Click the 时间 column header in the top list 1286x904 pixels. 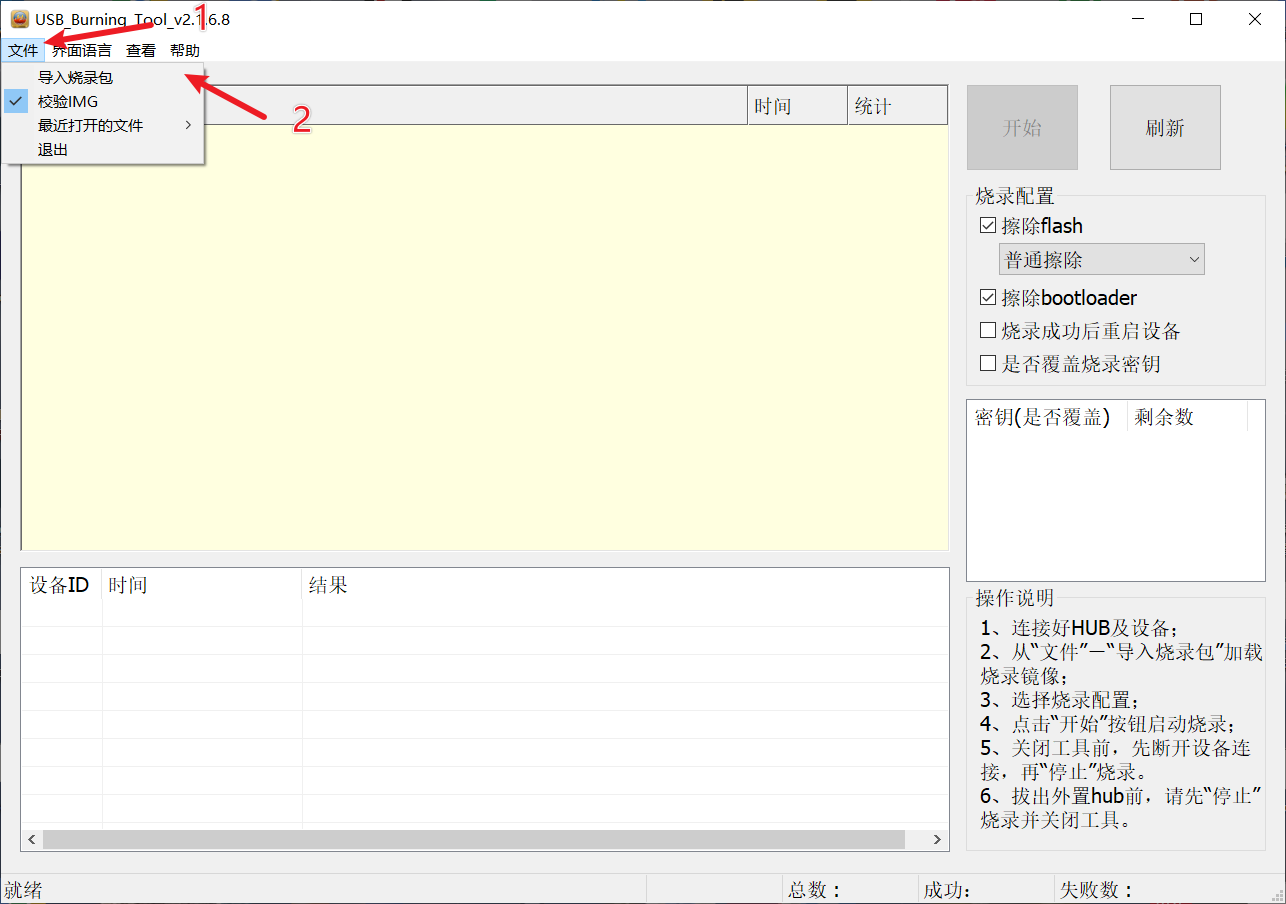pyautogui.click(x=797, y=106)
